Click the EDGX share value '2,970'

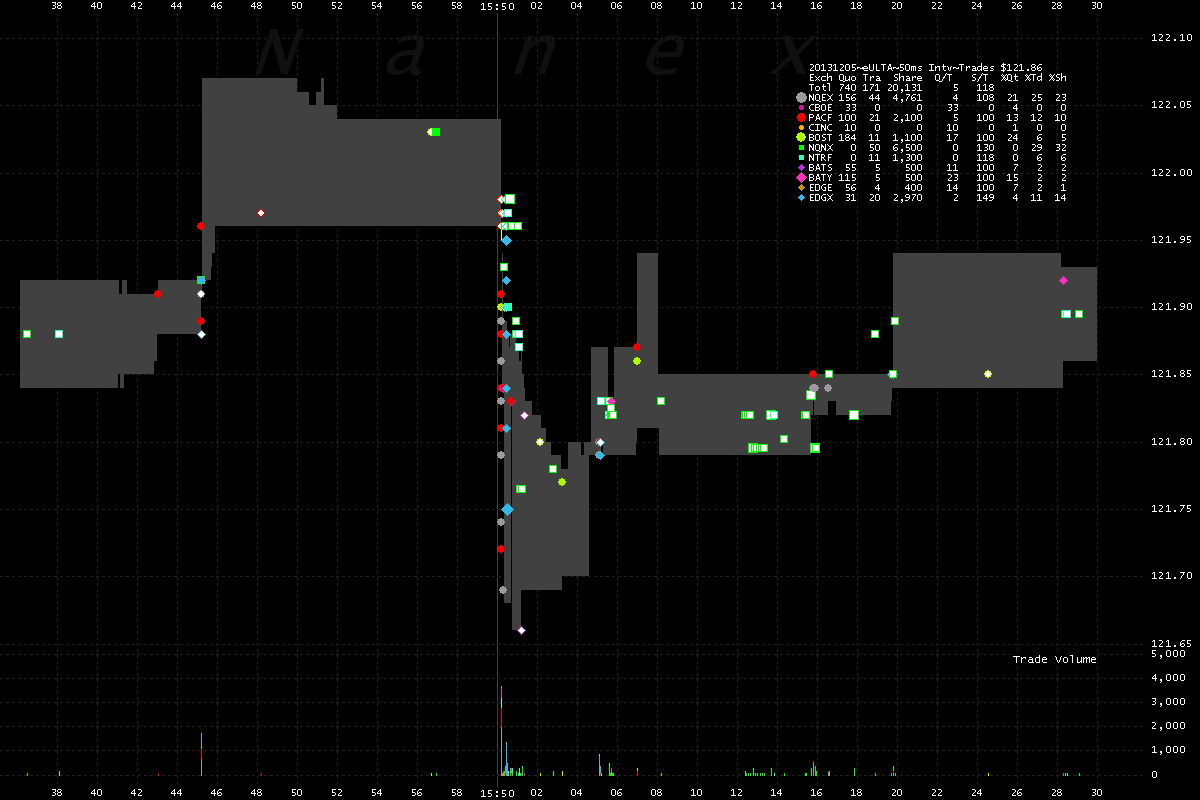click(x=908, y=198)
